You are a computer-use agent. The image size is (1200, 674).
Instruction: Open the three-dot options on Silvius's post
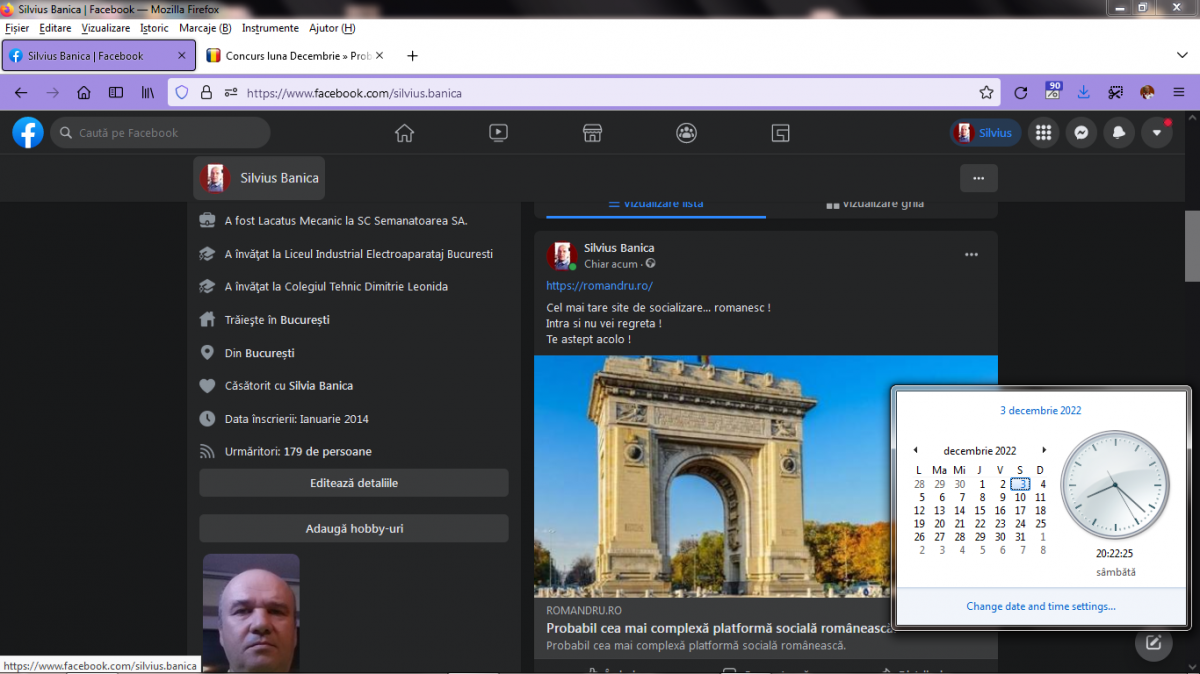click(x=971, y=255)
